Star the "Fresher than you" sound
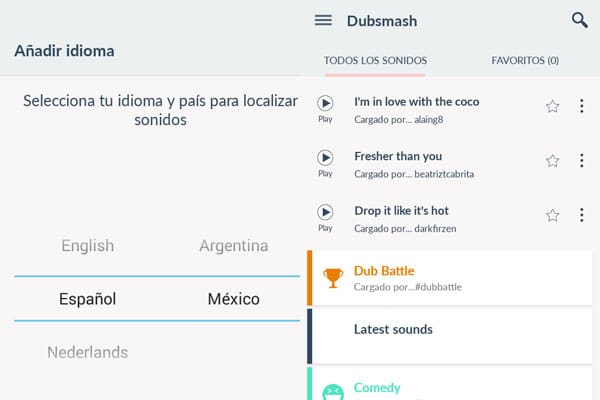600x400 pixels. 552,161
